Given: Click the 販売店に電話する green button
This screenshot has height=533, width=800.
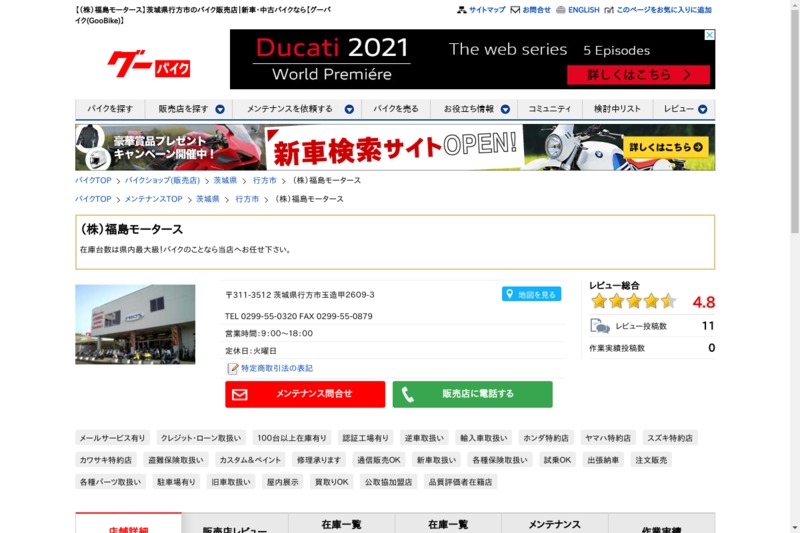Looking at the screenshot, I should [472, 394].
